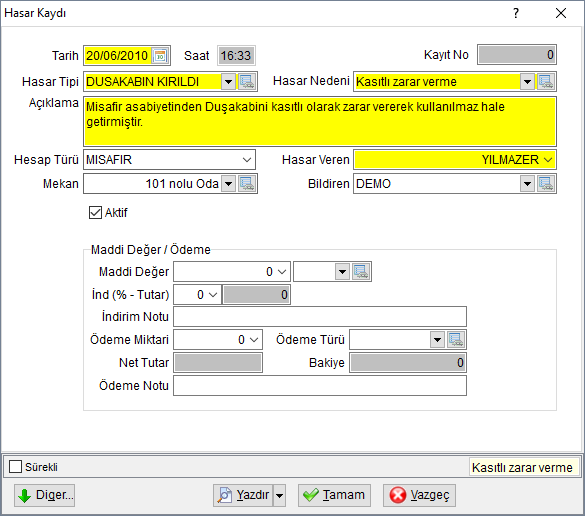Expand the Hasar Tipi dropdown

(228, 81)
